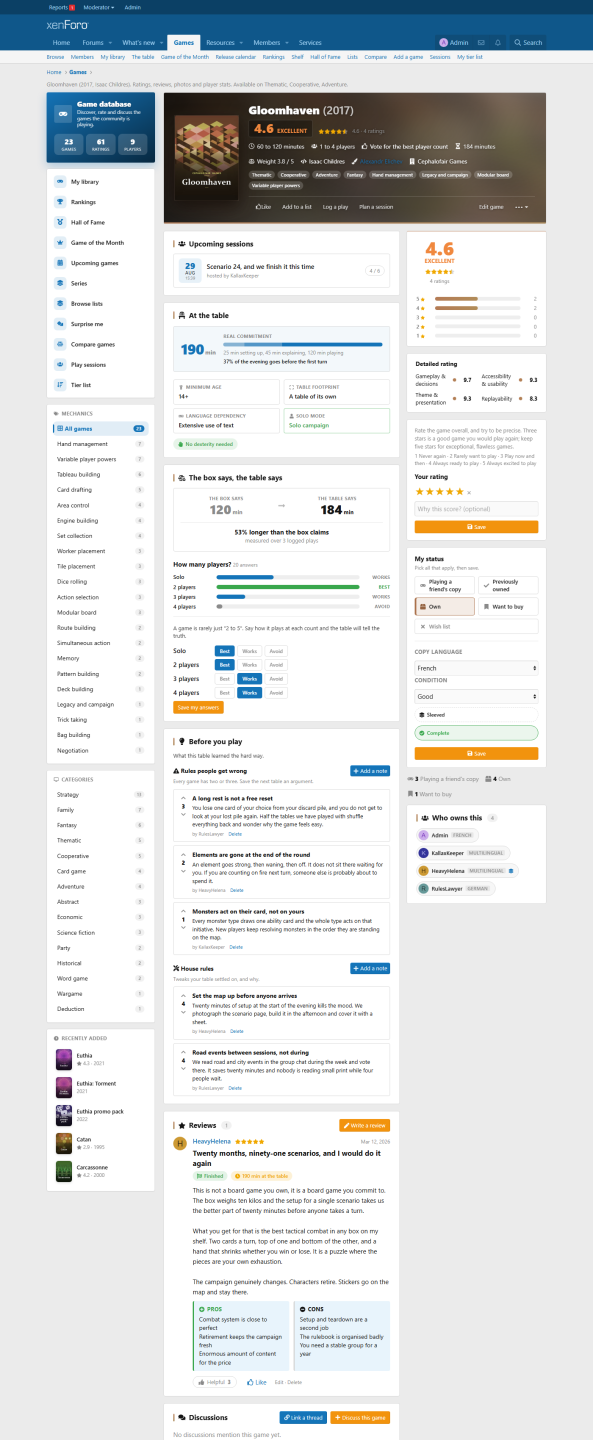This screenshot has height=1440, width=593.
Task: Open the Release calendar sub-nav item
Action: (x=235, y=57)
